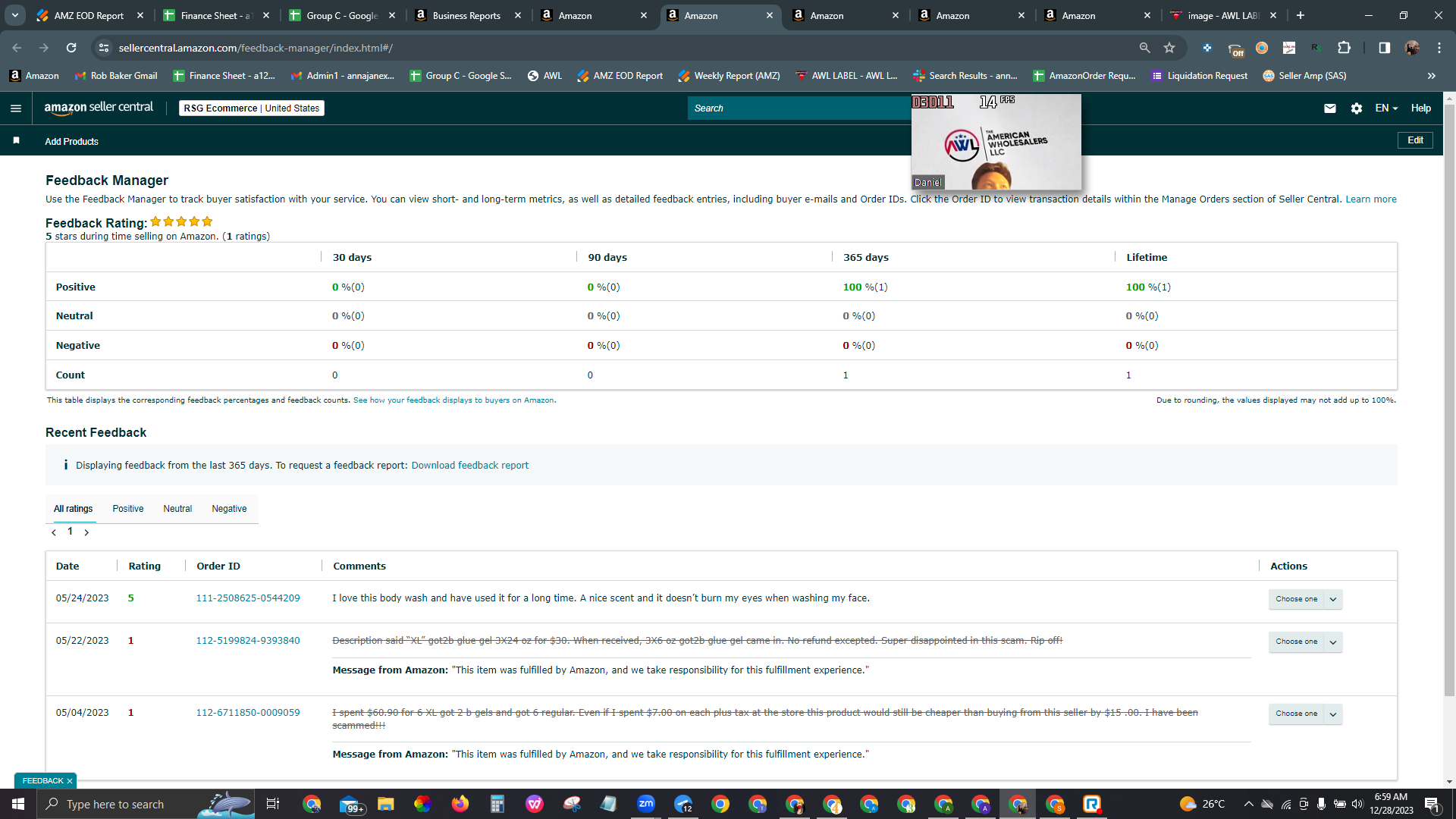Launch Firefox from the taskbar
The height and width of the screenshot is (819, 1456).
click(460, 804)
